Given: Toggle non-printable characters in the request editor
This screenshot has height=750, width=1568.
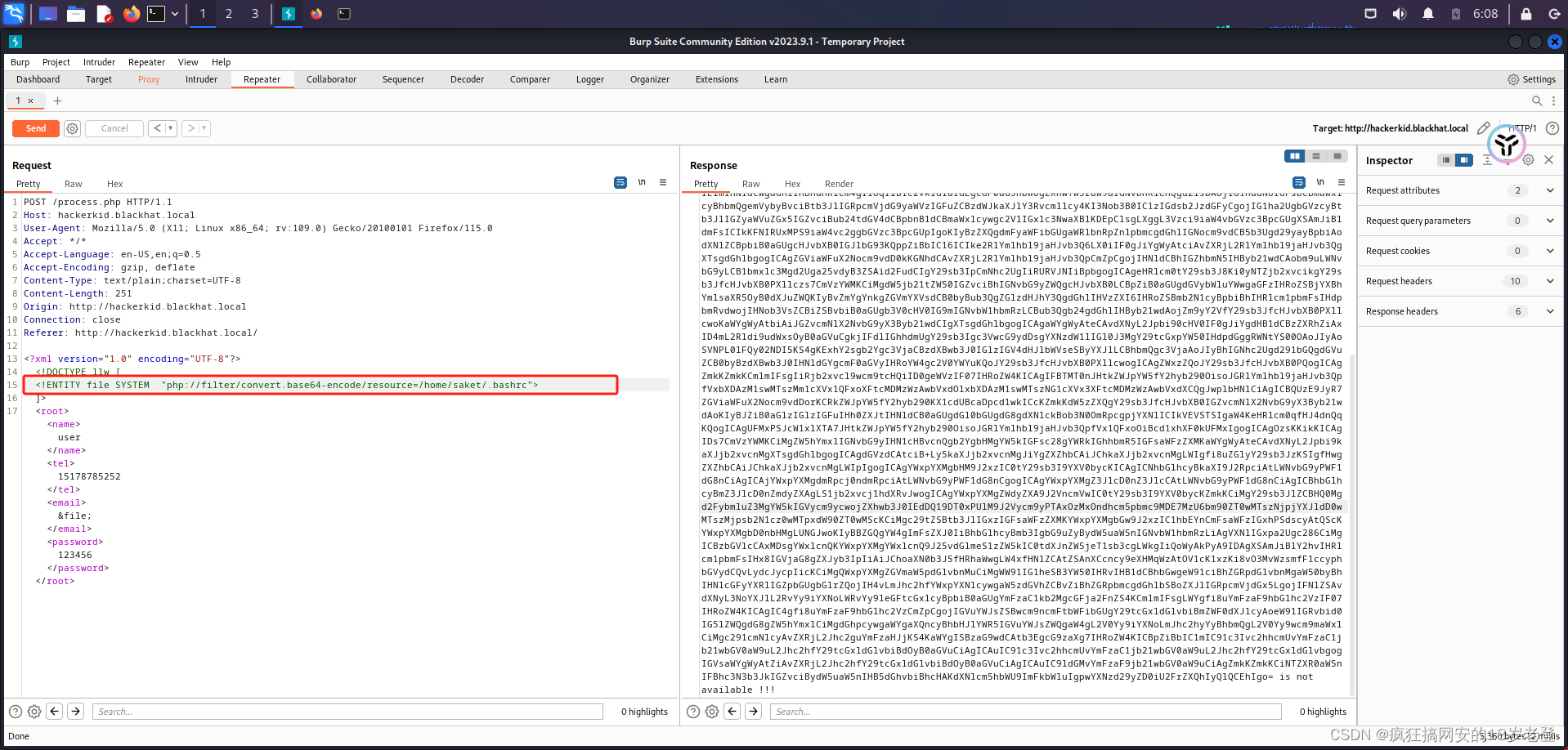Looking at the screenshot, I should [642, 182].
